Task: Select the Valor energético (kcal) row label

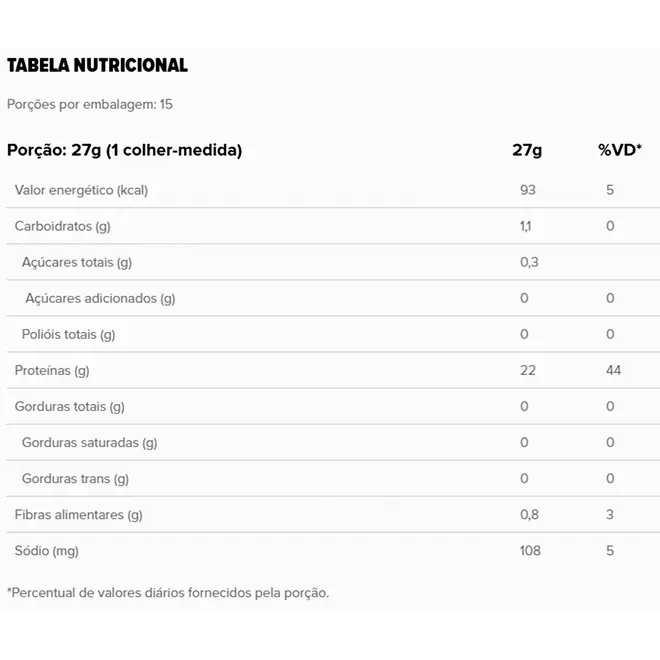Action: (81, 190)
